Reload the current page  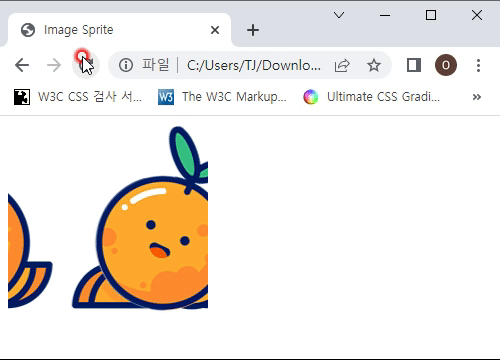(86, 65)
